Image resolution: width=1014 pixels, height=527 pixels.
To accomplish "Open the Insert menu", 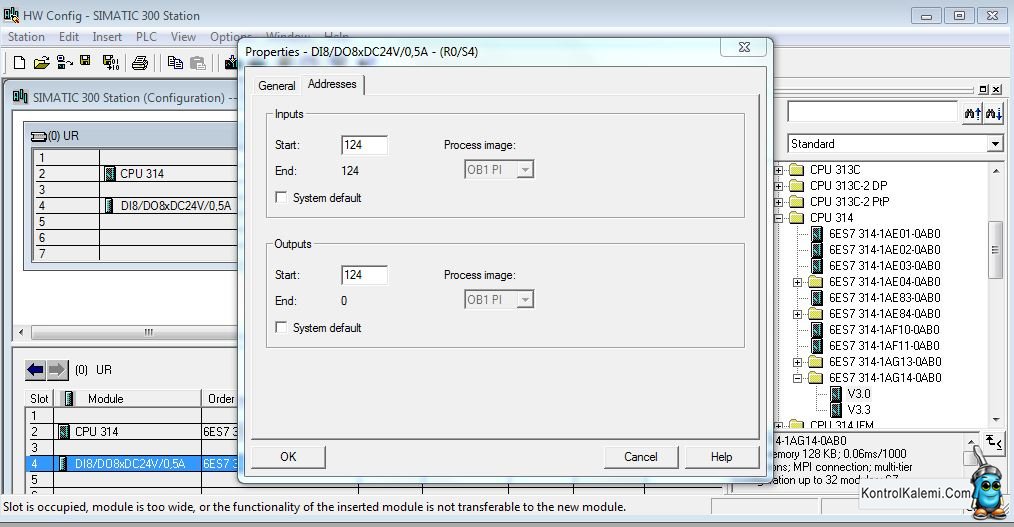I will click(x=107, y=37).
